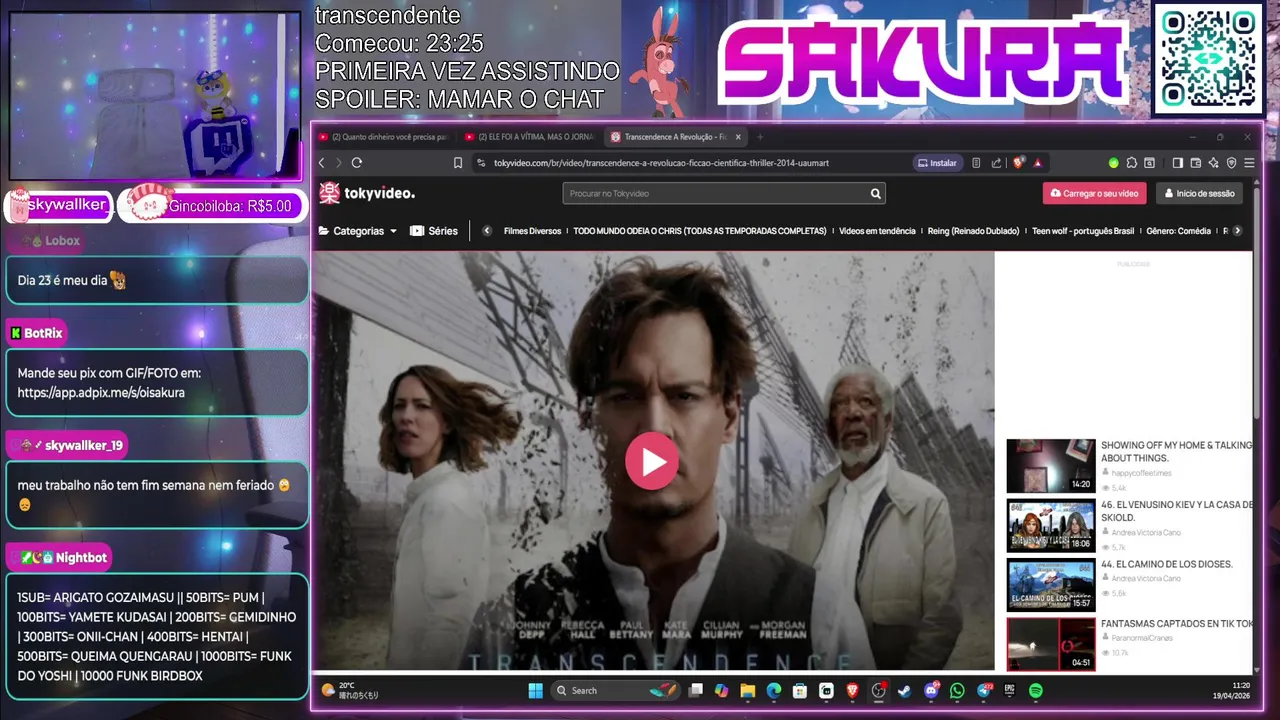Open the Brave VPN shield icon

(1231, 163)
